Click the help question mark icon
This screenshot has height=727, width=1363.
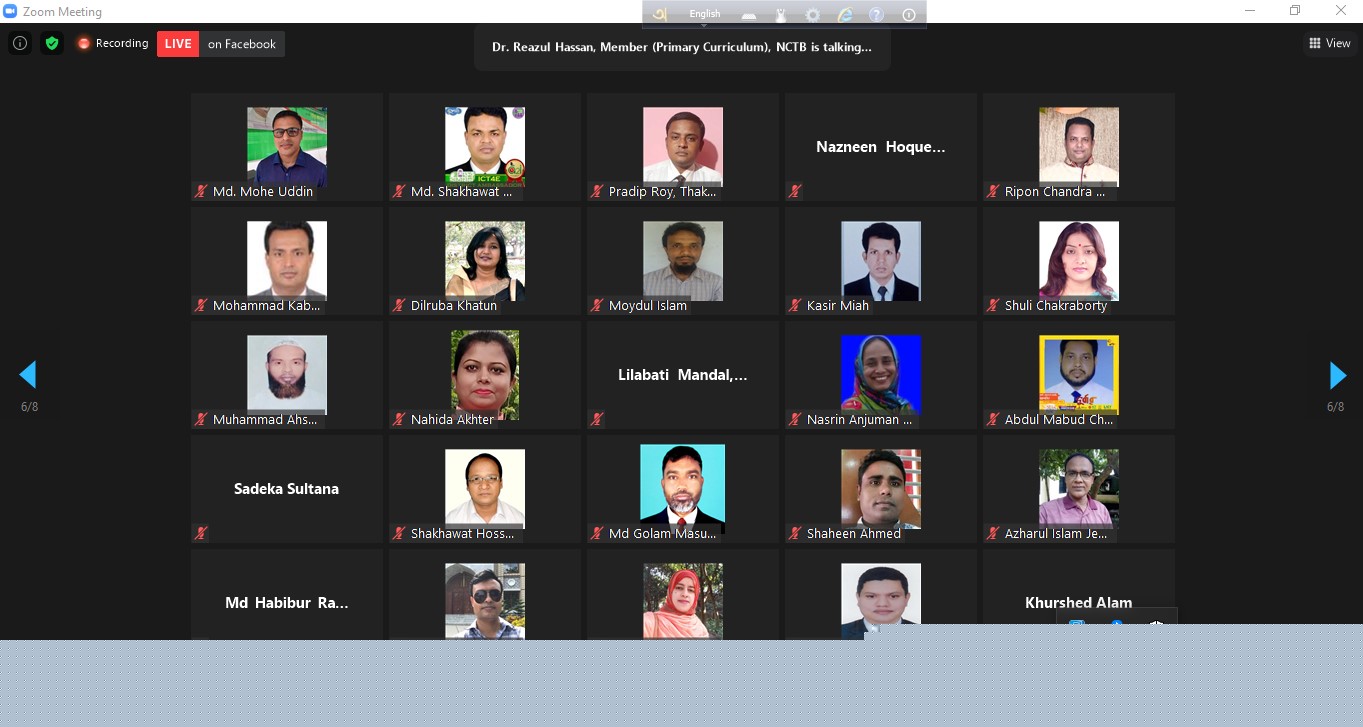coord(876,15)
